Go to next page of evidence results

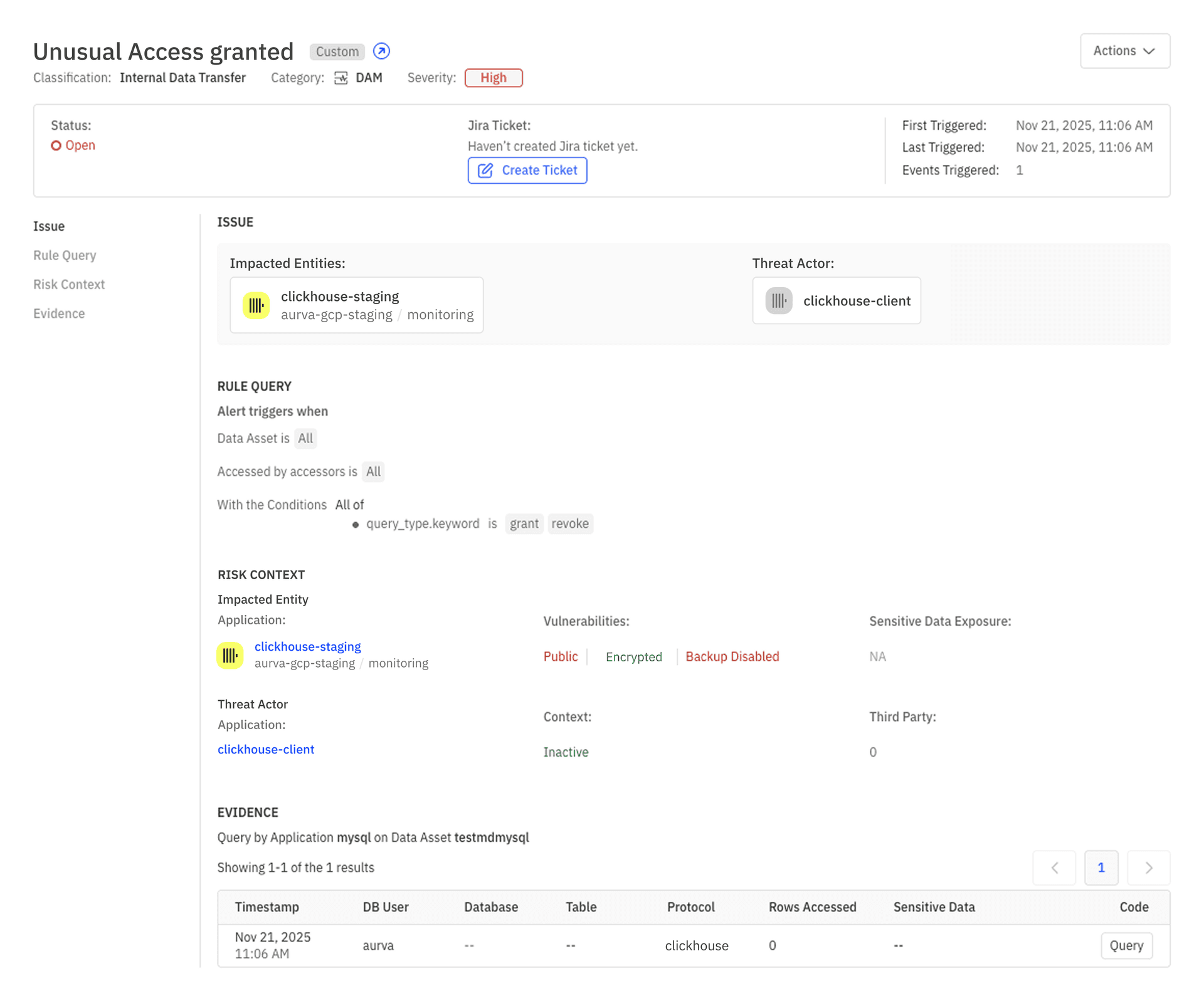[1148, 868]
